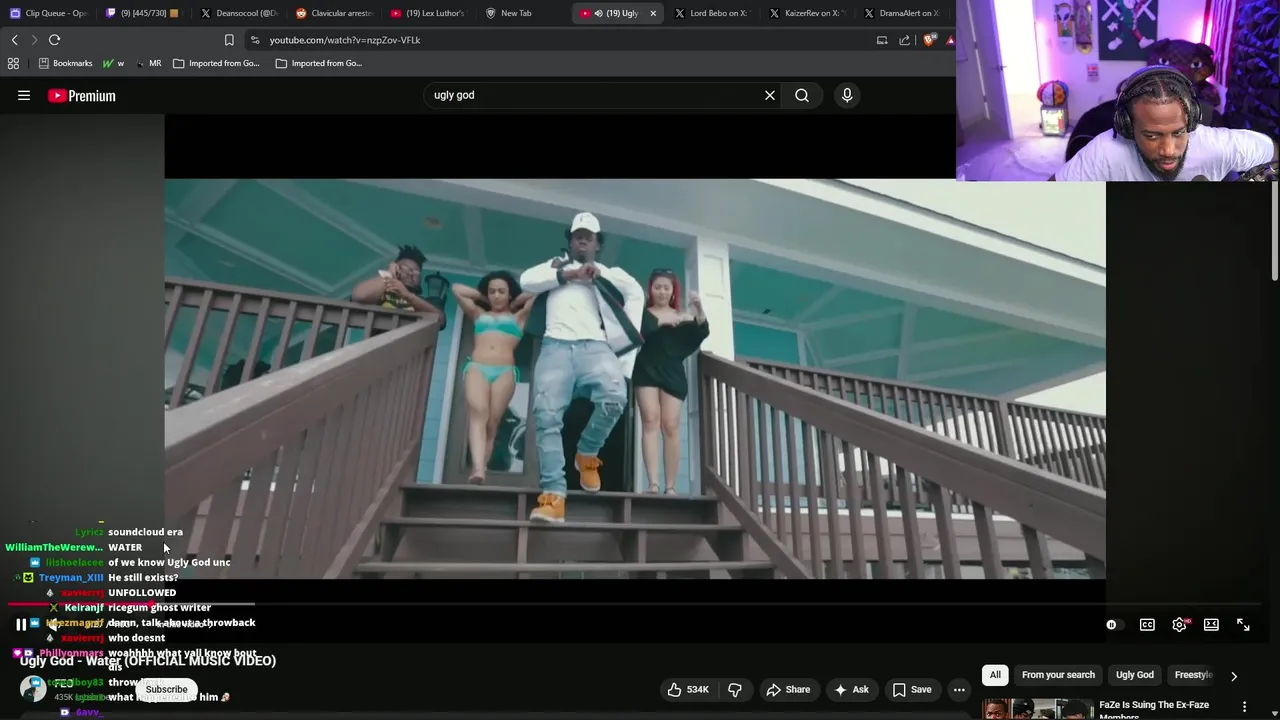Open the browser apps grid icon

[13, 63]
